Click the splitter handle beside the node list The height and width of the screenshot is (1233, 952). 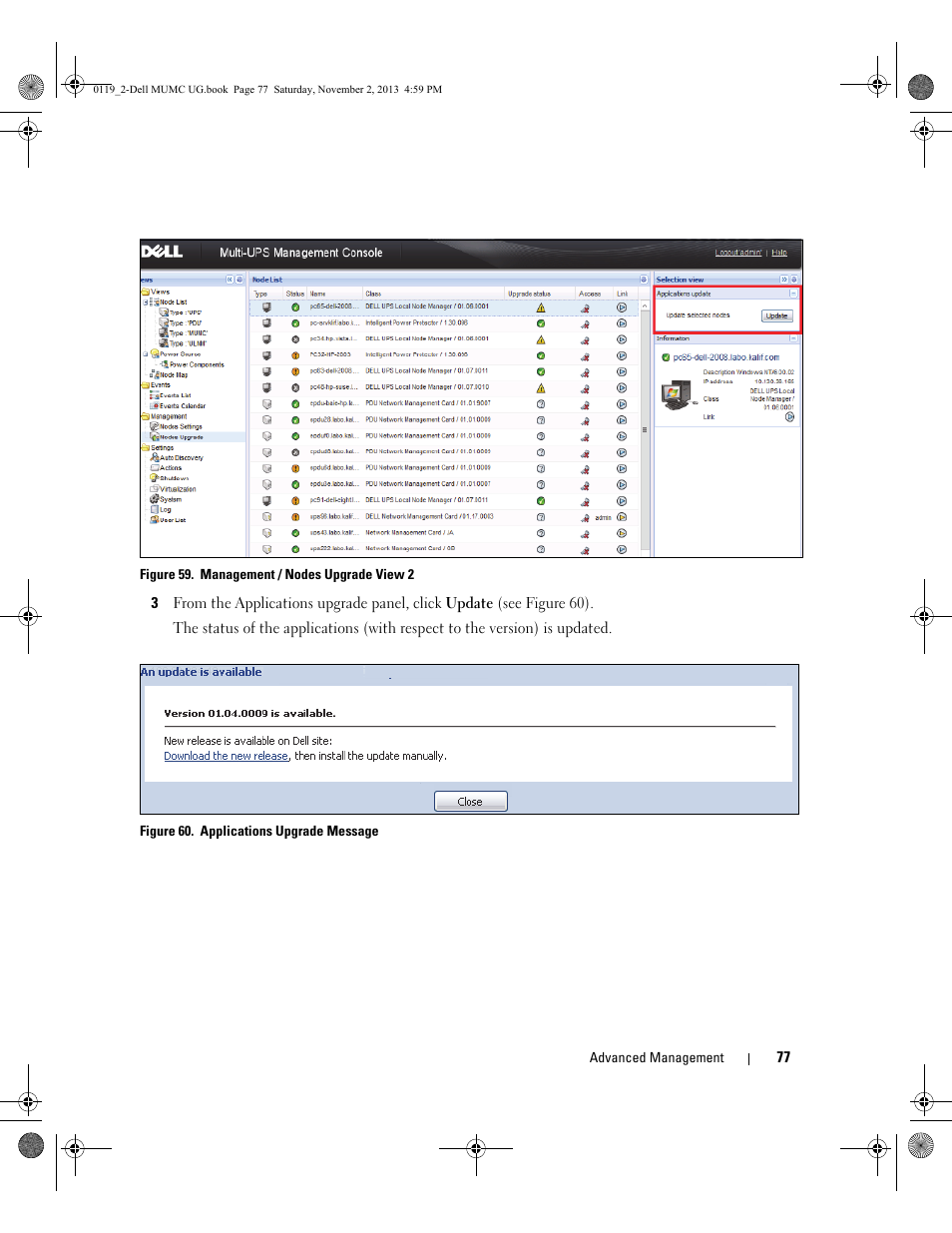(x=645, y=429)
